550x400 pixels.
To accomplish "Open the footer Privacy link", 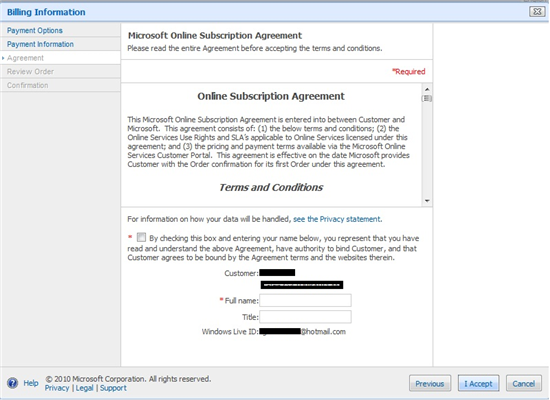I will (x=57, y=388).
